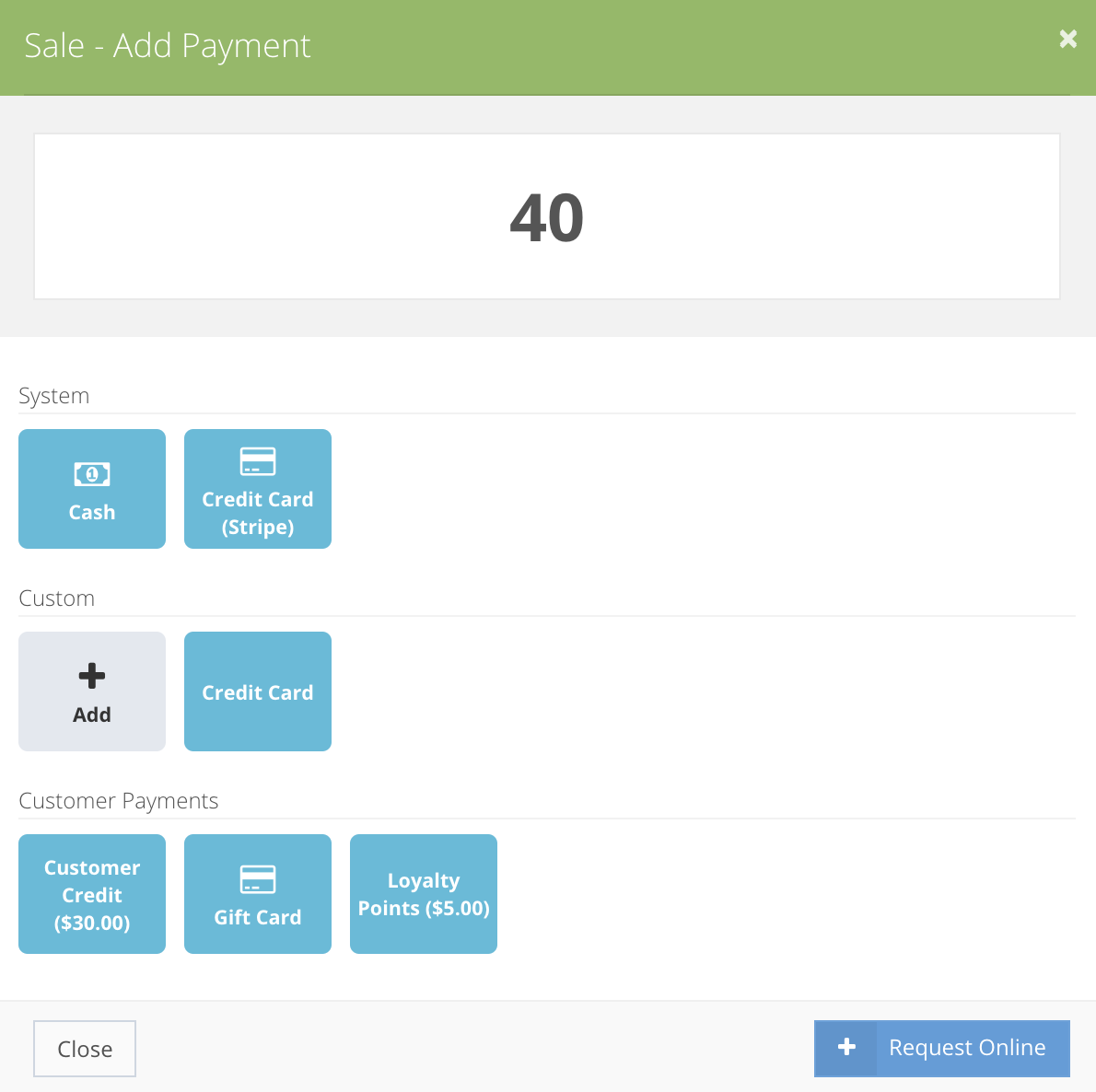Click the System section header
This screenshot has height=1092, width=1096.
coord(53,395)
